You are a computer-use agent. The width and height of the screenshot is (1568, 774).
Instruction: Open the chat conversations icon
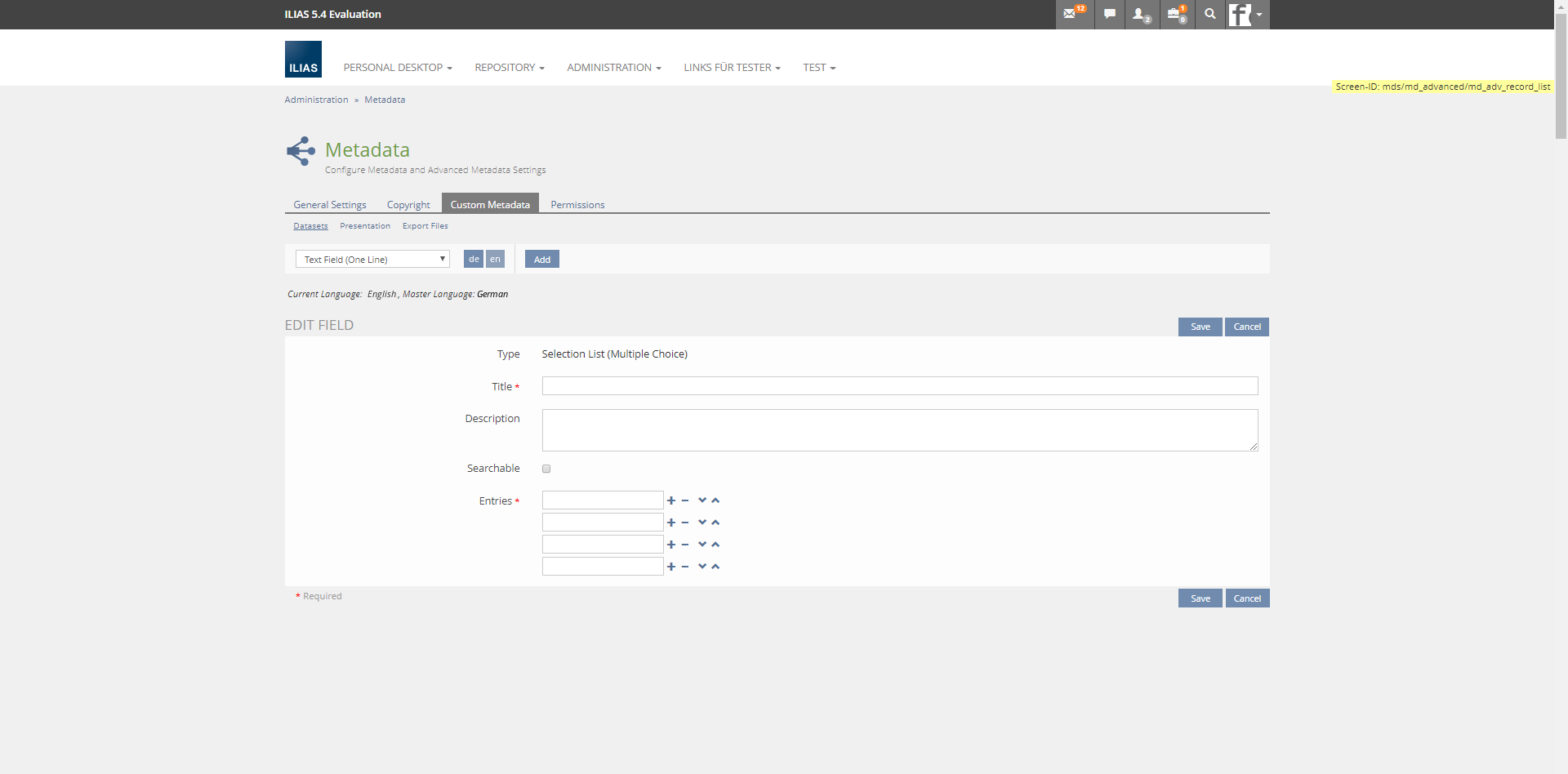click(1109, 14)
